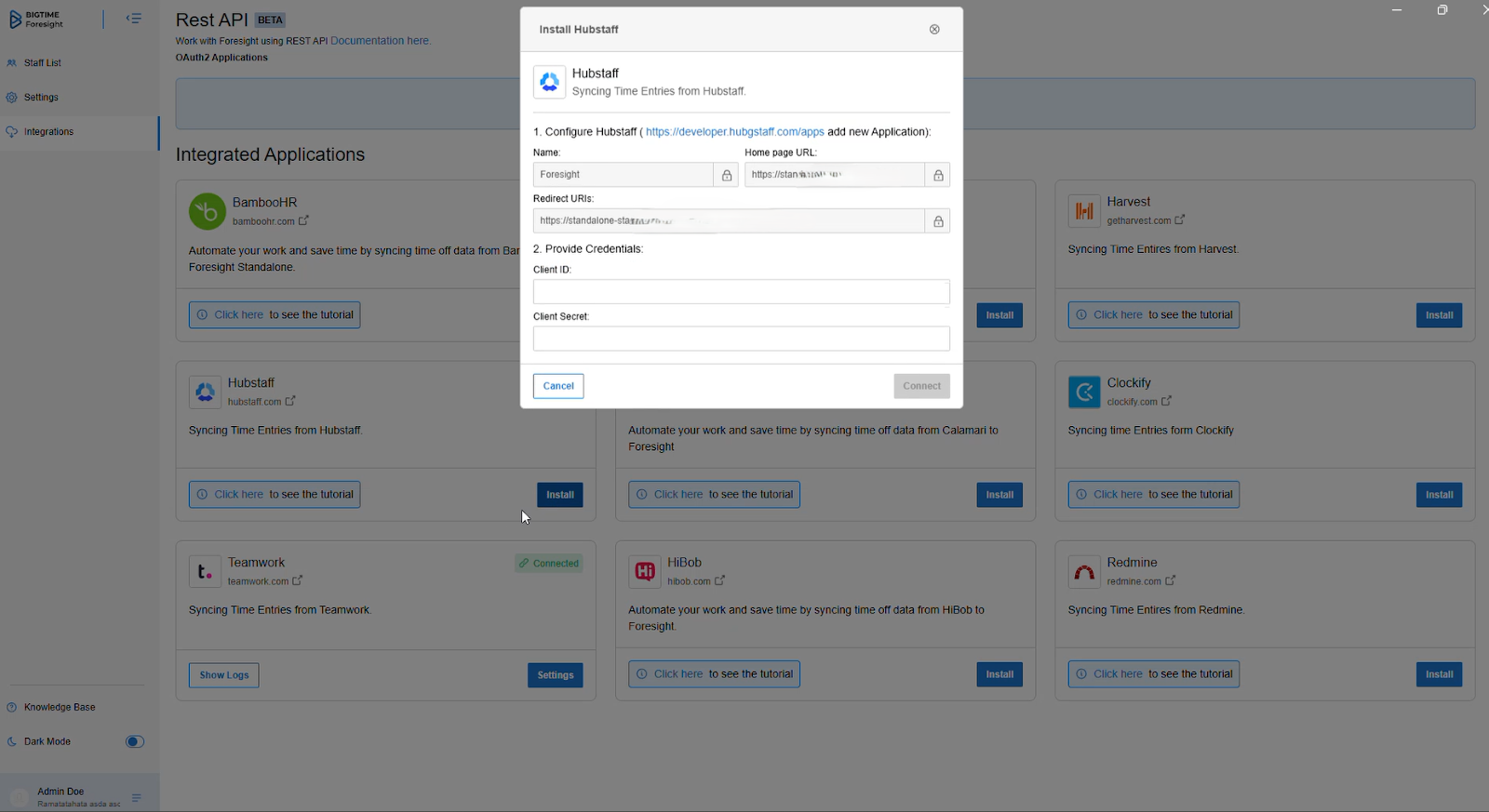Install the HiBob integration
Screen dimensions: 1489x812
pyautogui.click(x=999, y=674)
